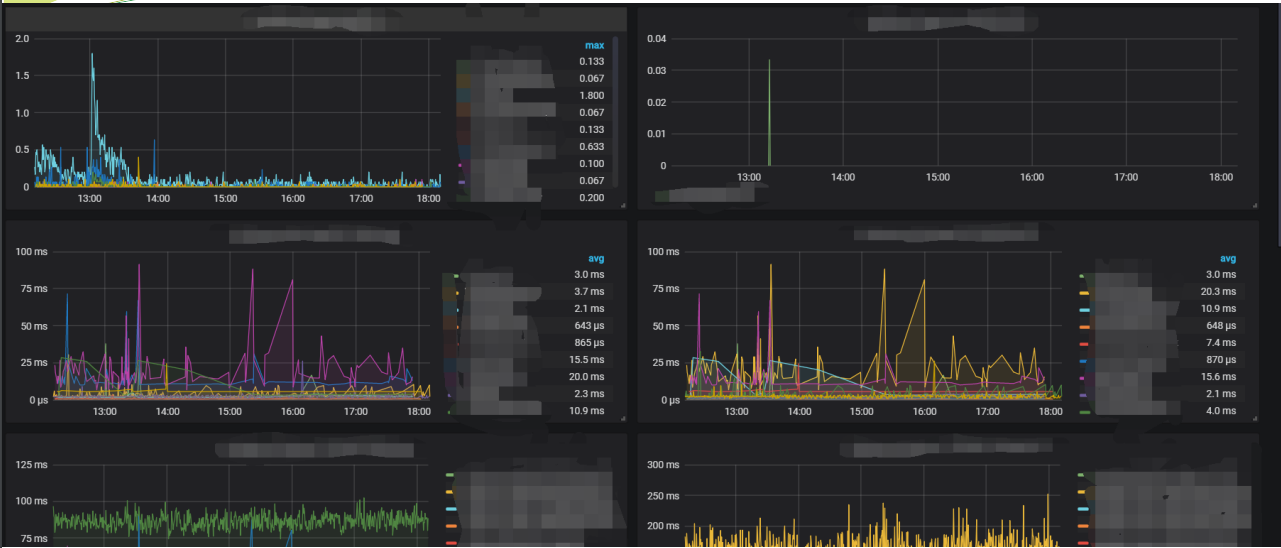Click the 865 µs avg legend value
Image resolution: width=1281 pixels, height=548 pixels.
(x=587, y=342)
